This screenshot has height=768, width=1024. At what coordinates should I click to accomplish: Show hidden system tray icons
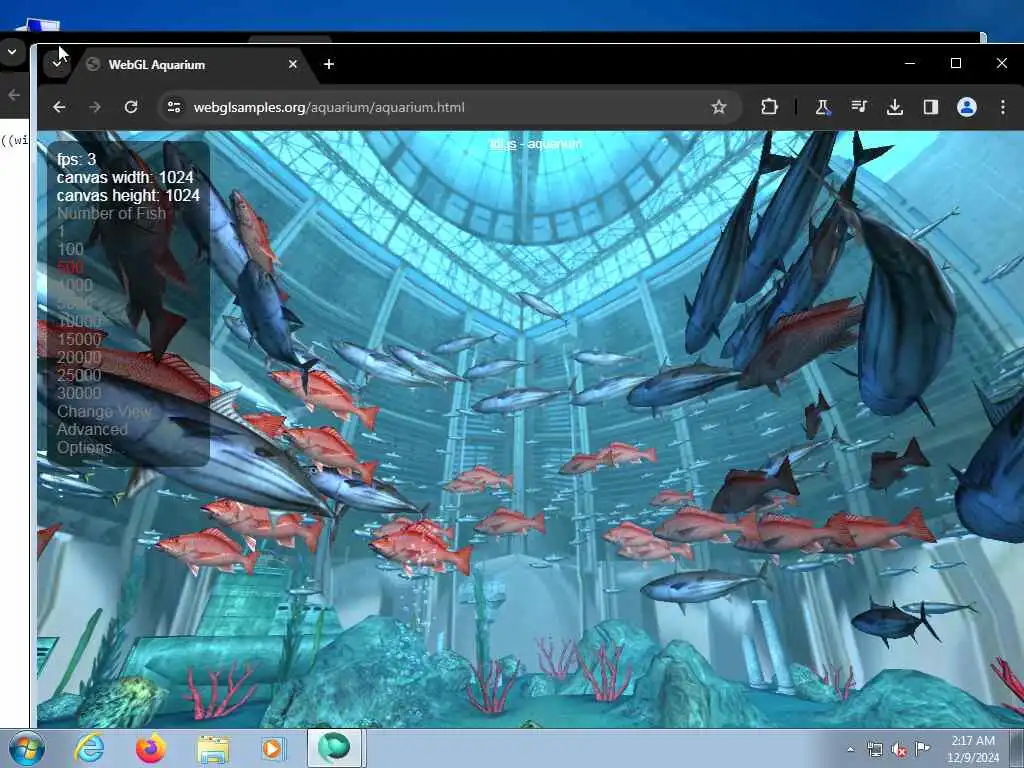tap(850, 749)
